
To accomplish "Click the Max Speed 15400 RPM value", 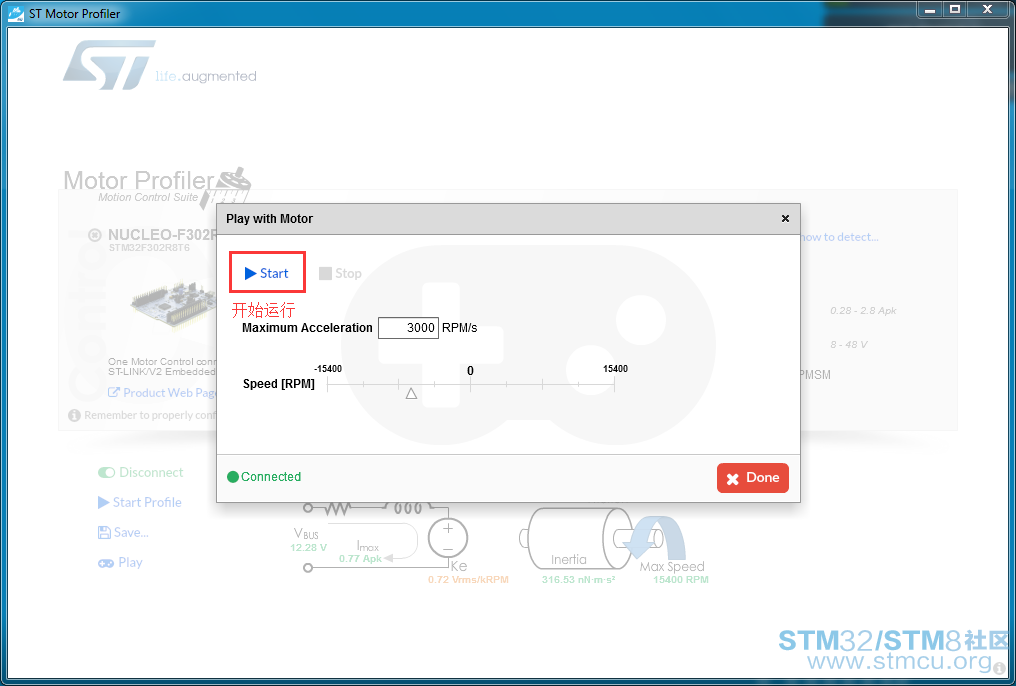I will click(680, 580).
